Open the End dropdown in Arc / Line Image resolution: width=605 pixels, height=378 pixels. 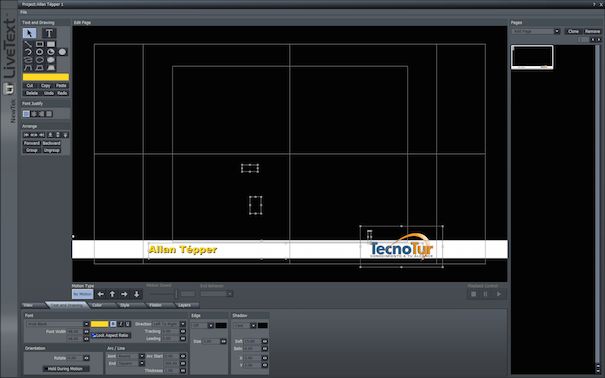point(142,363)
